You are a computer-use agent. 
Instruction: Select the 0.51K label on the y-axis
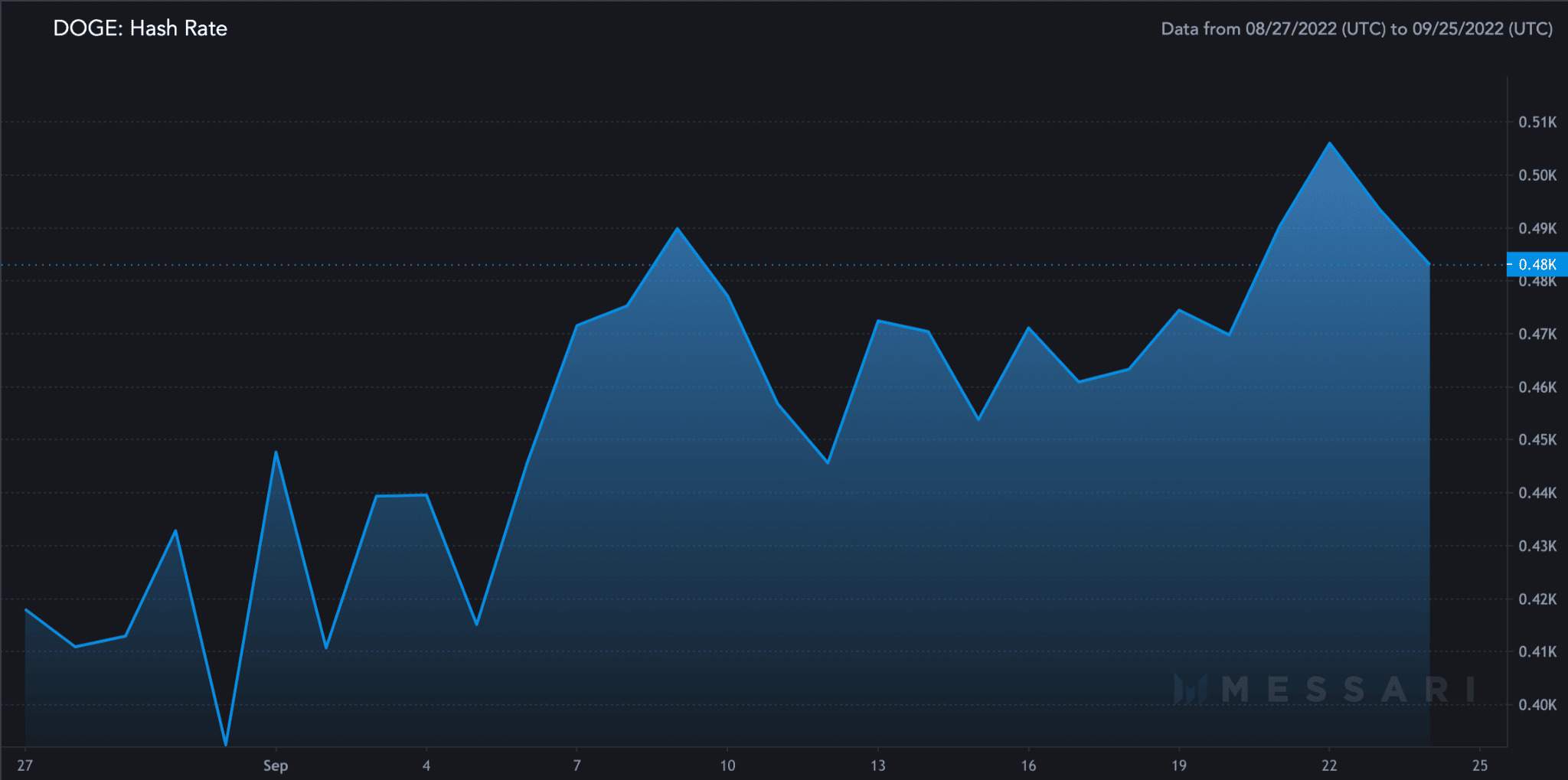coord(1537,122)
